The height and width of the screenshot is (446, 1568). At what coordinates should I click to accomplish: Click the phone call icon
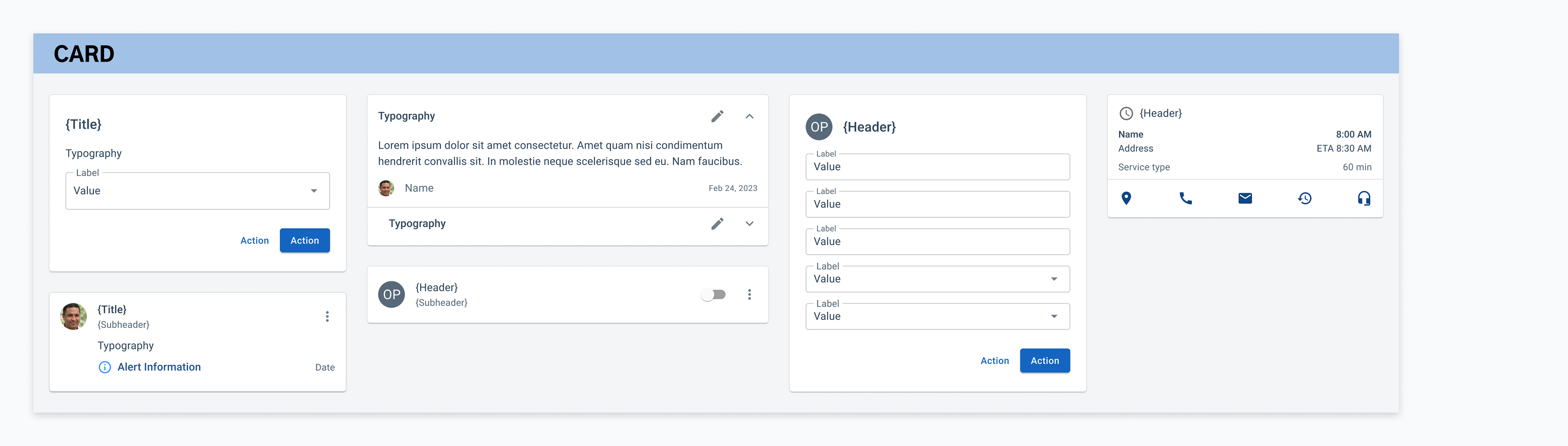pyautogui.click(x=1185, y=198)
